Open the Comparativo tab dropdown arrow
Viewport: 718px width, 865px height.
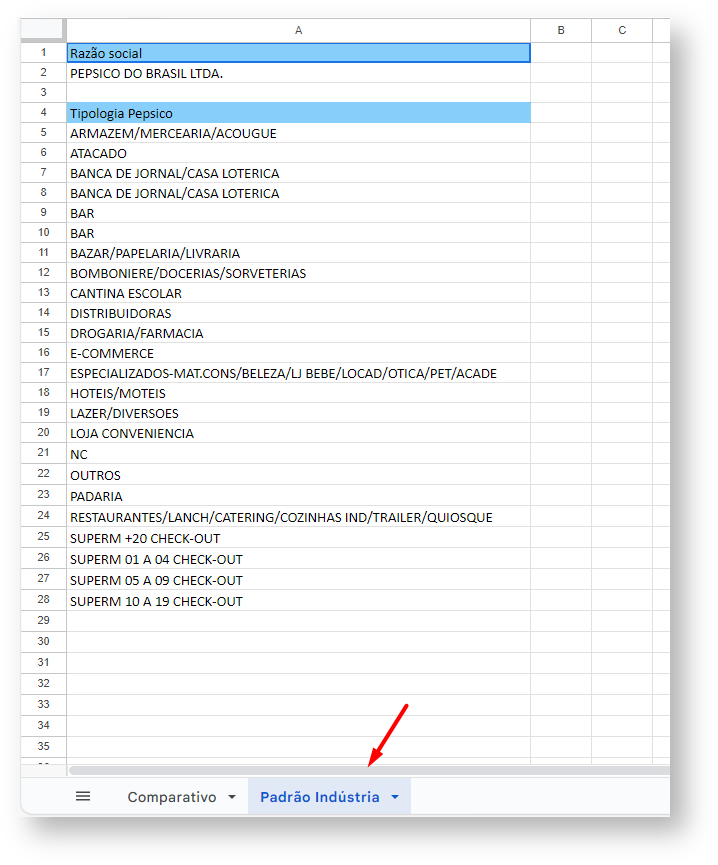tap(232, 797)
